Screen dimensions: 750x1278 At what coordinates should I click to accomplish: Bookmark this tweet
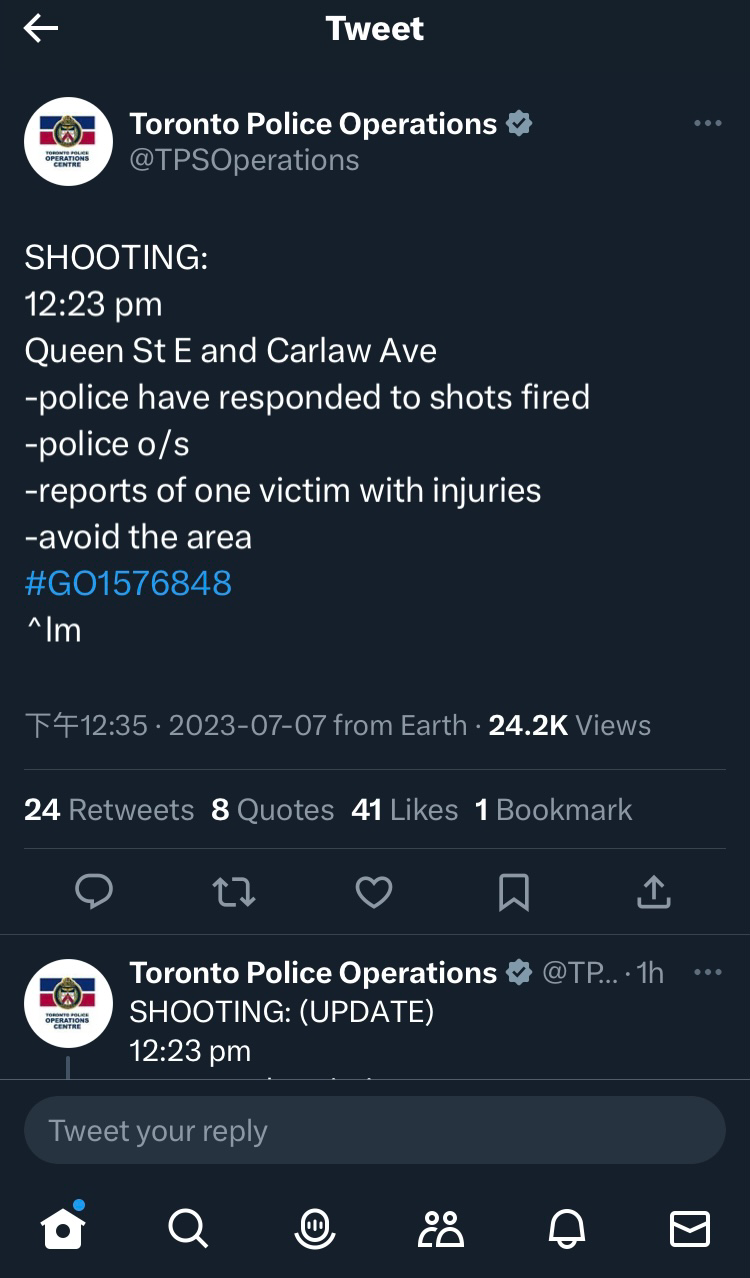pyautogui.click(x=514, y=891)
